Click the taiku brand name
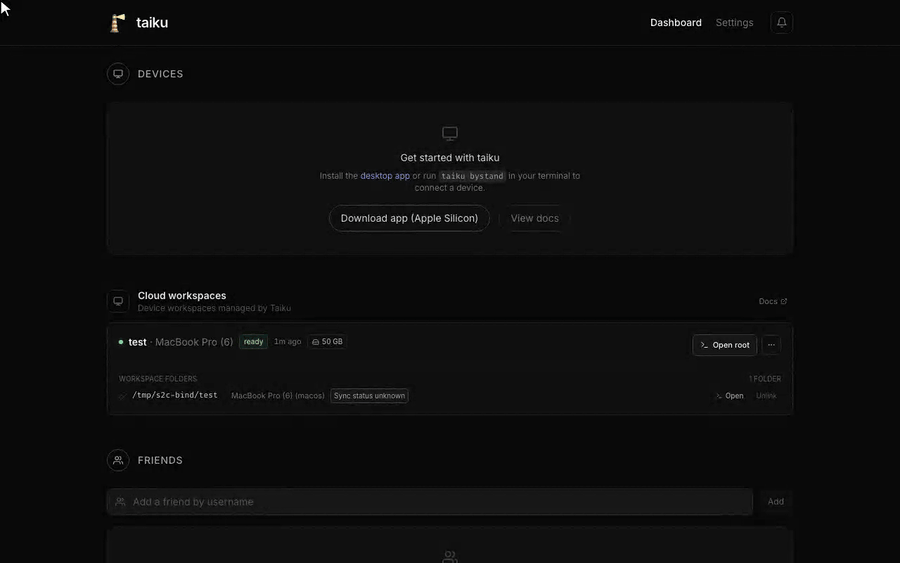 152,22
